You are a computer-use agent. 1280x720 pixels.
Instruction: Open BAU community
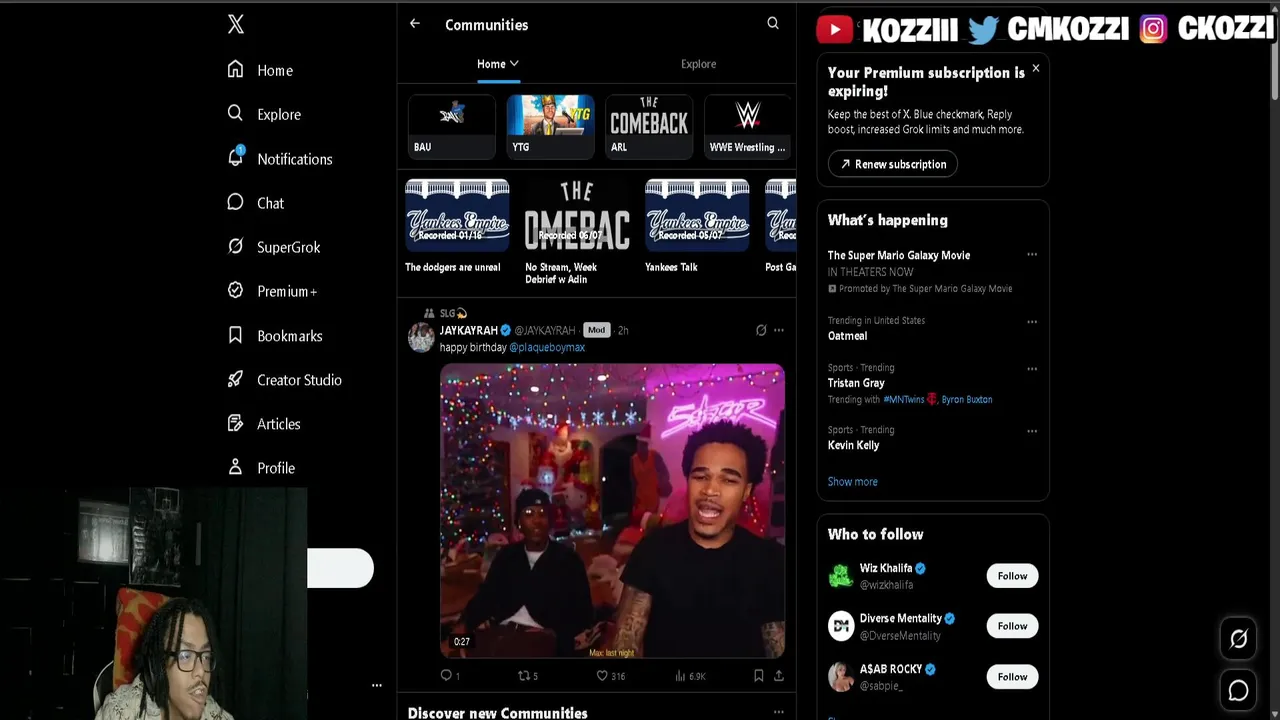click(x=451, y=127)
